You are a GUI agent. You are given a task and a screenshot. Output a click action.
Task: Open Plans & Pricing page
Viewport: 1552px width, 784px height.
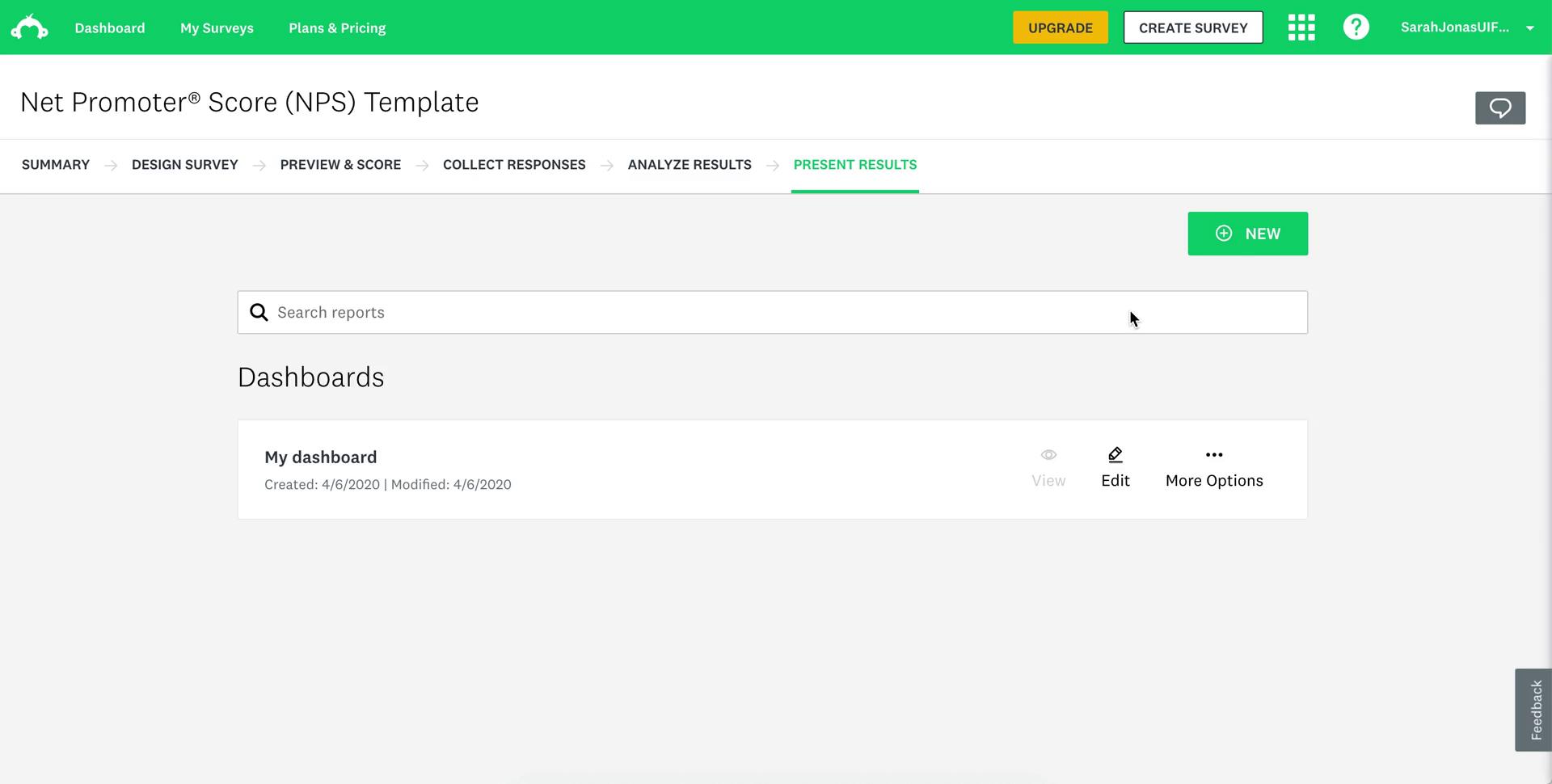[337, 28]
